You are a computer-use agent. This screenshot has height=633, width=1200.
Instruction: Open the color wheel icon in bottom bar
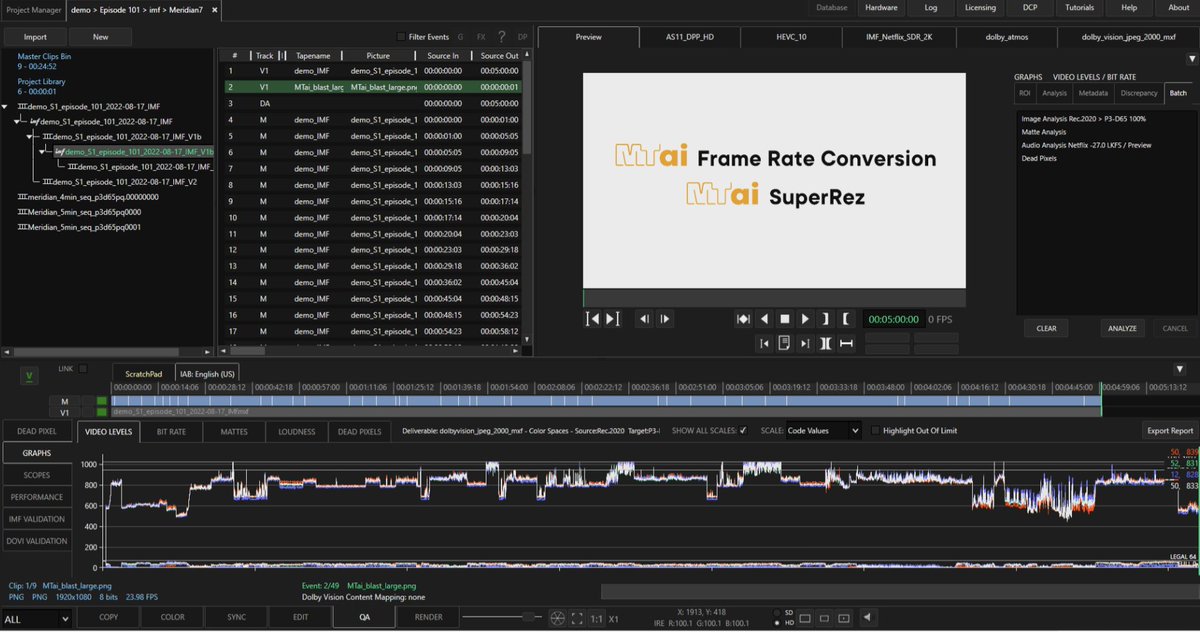click(x=557, y=618)
